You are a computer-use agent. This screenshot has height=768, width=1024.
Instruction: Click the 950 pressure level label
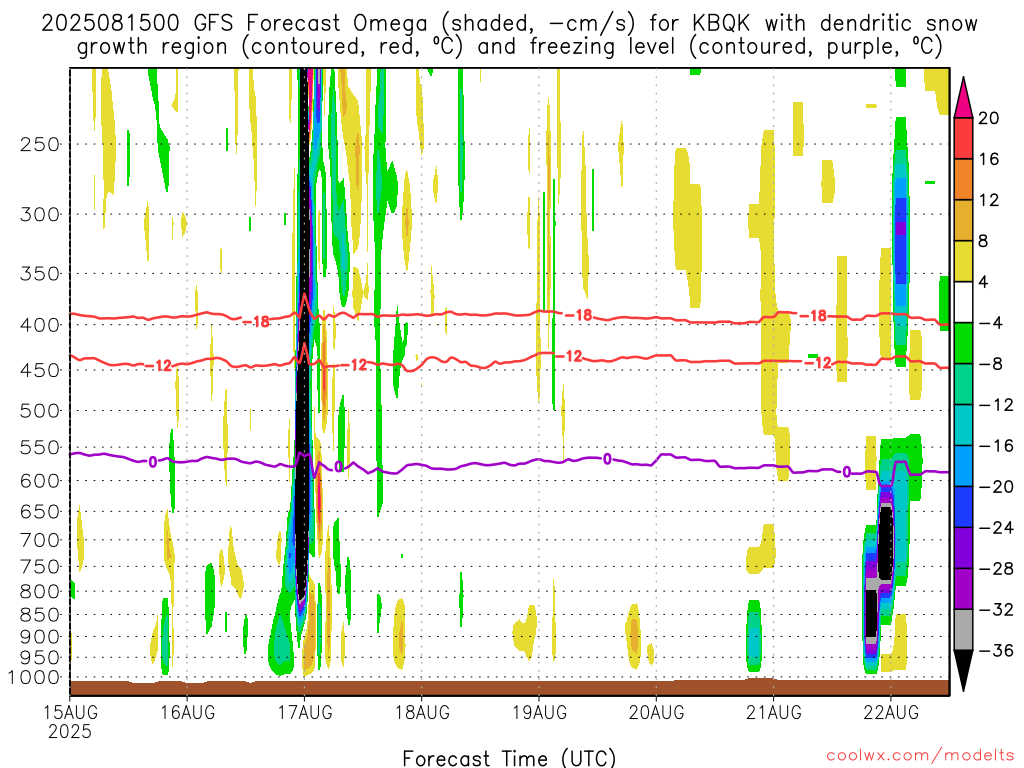40,658
